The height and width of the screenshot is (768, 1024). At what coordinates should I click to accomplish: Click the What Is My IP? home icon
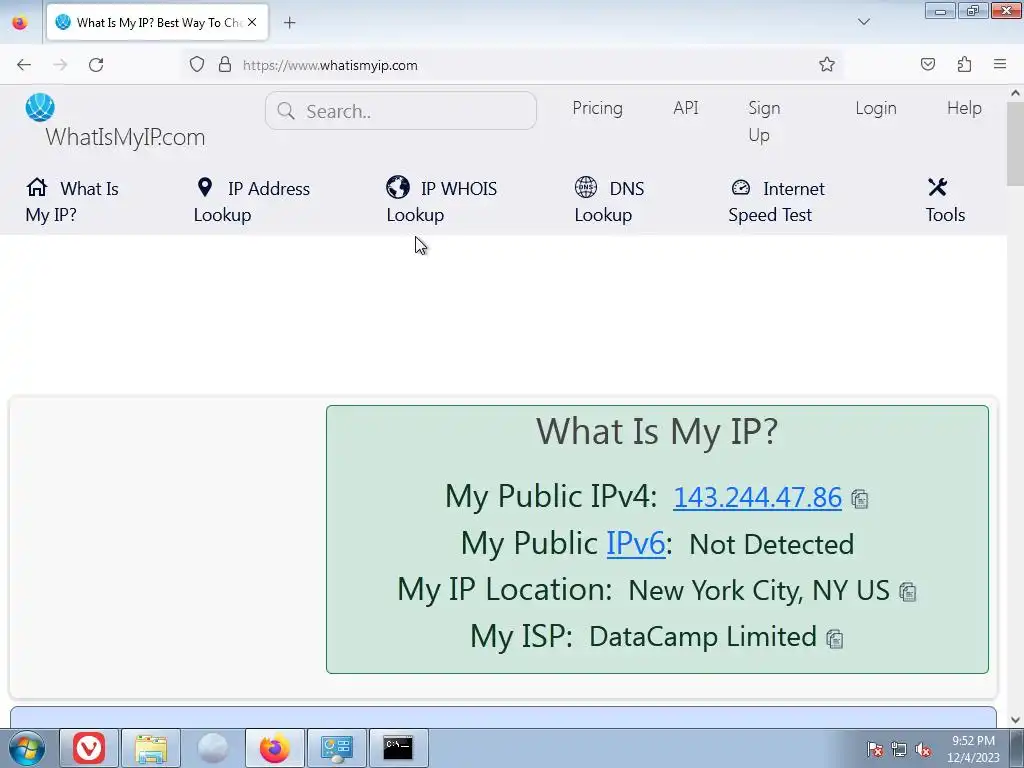[x=37, y=187]
